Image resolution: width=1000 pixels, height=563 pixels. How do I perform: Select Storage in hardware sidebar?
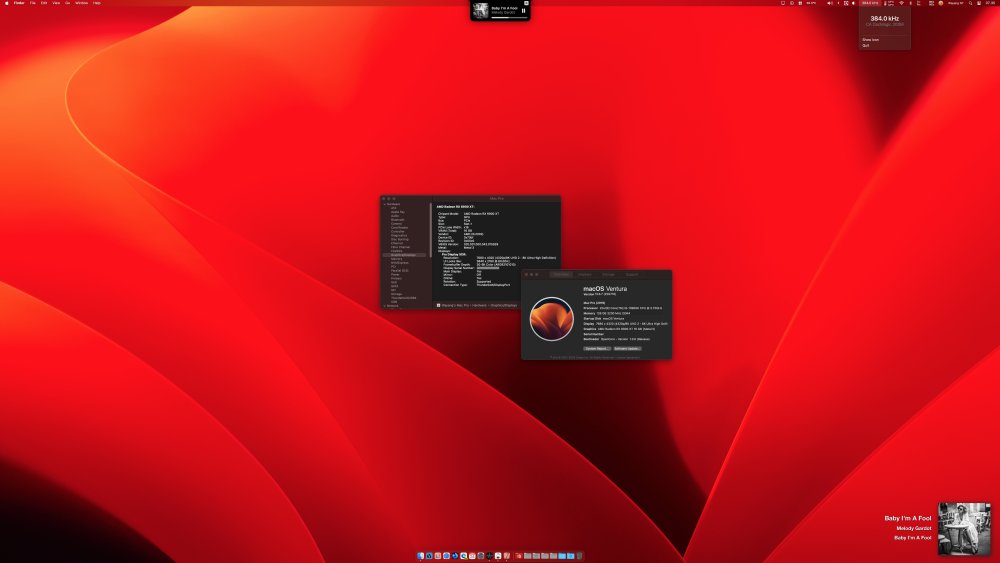pyautogui.click(x=397, y=294)
